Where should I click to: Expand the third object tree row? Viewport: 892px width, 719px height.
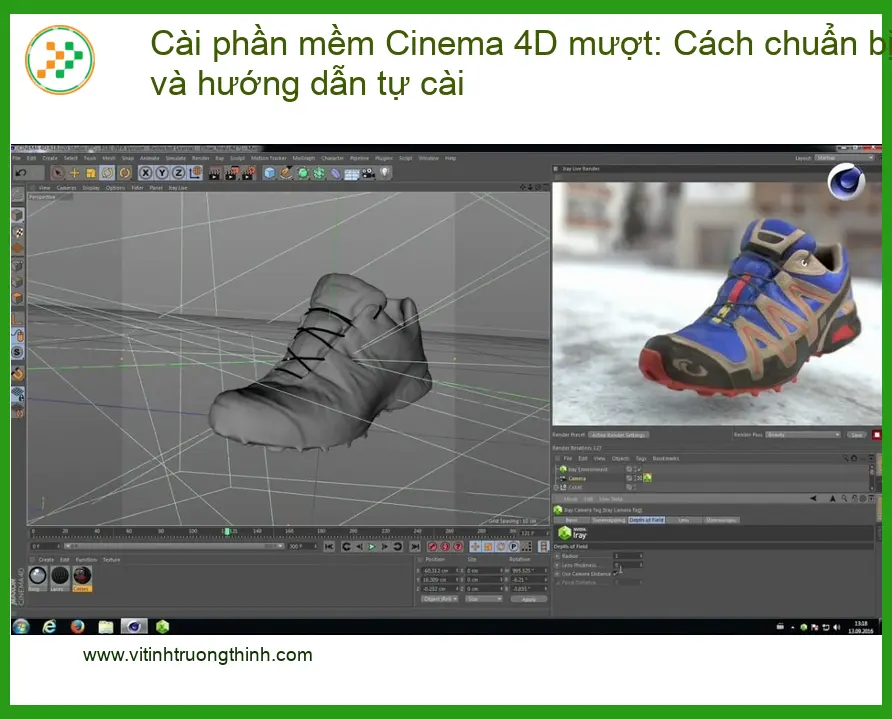(x=556, y=487)
